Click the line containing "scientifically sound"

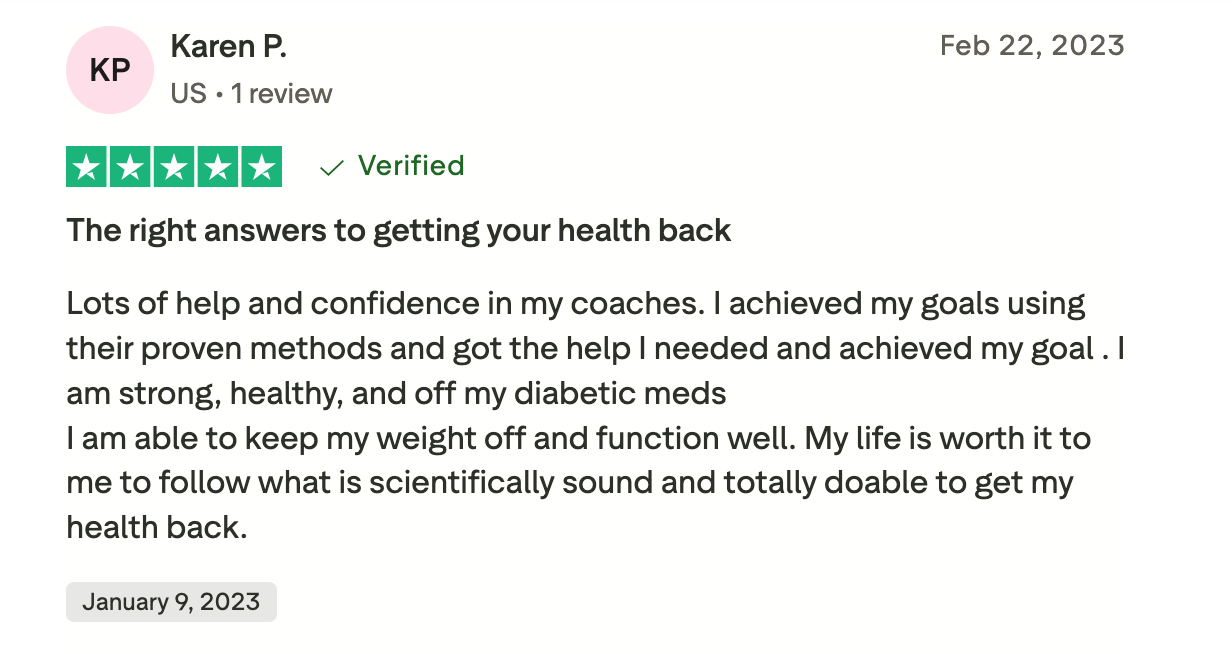pos(569,484)
